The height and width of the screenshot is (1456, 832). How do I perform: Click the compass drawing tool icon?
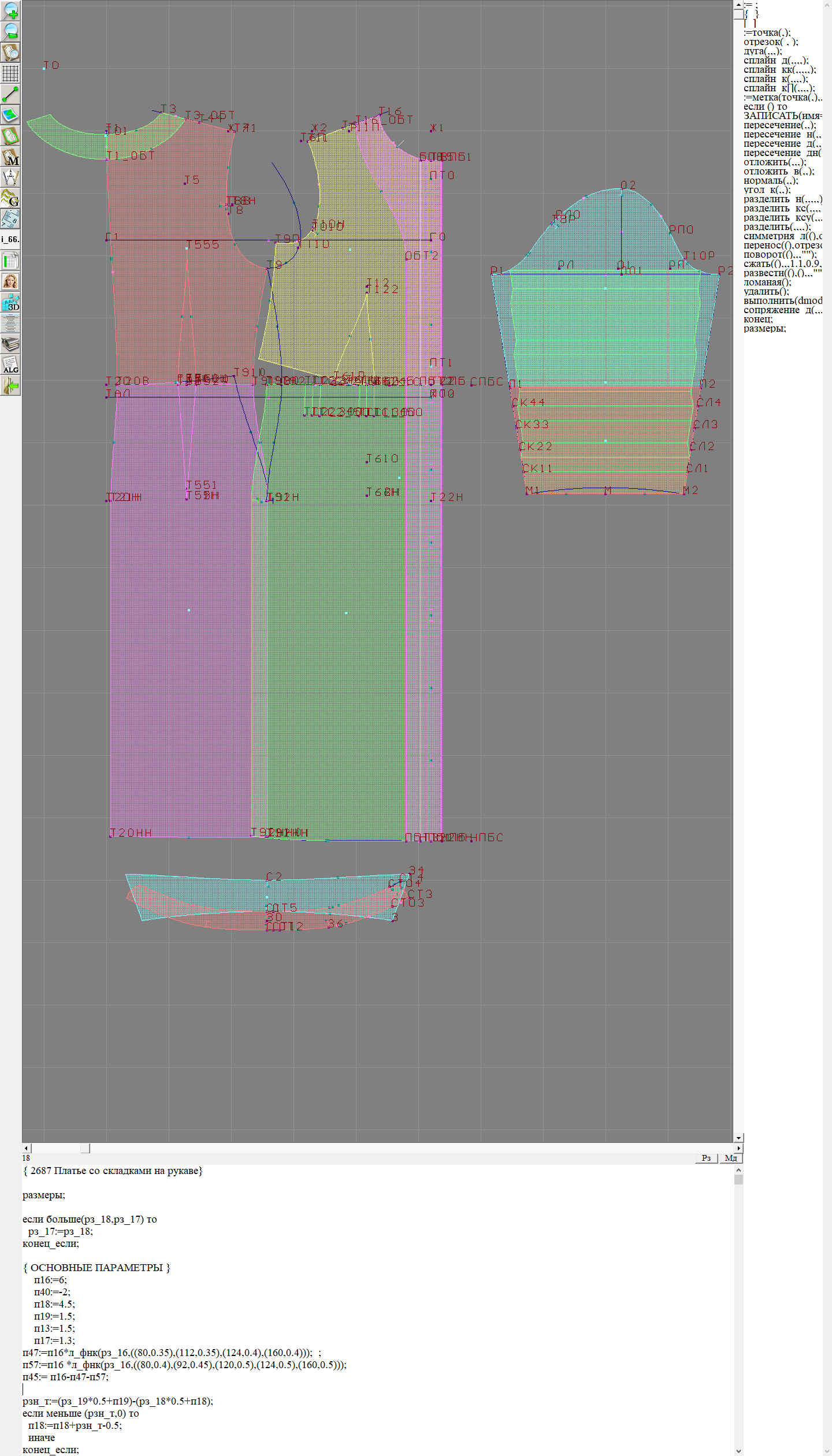click(10, 177)
